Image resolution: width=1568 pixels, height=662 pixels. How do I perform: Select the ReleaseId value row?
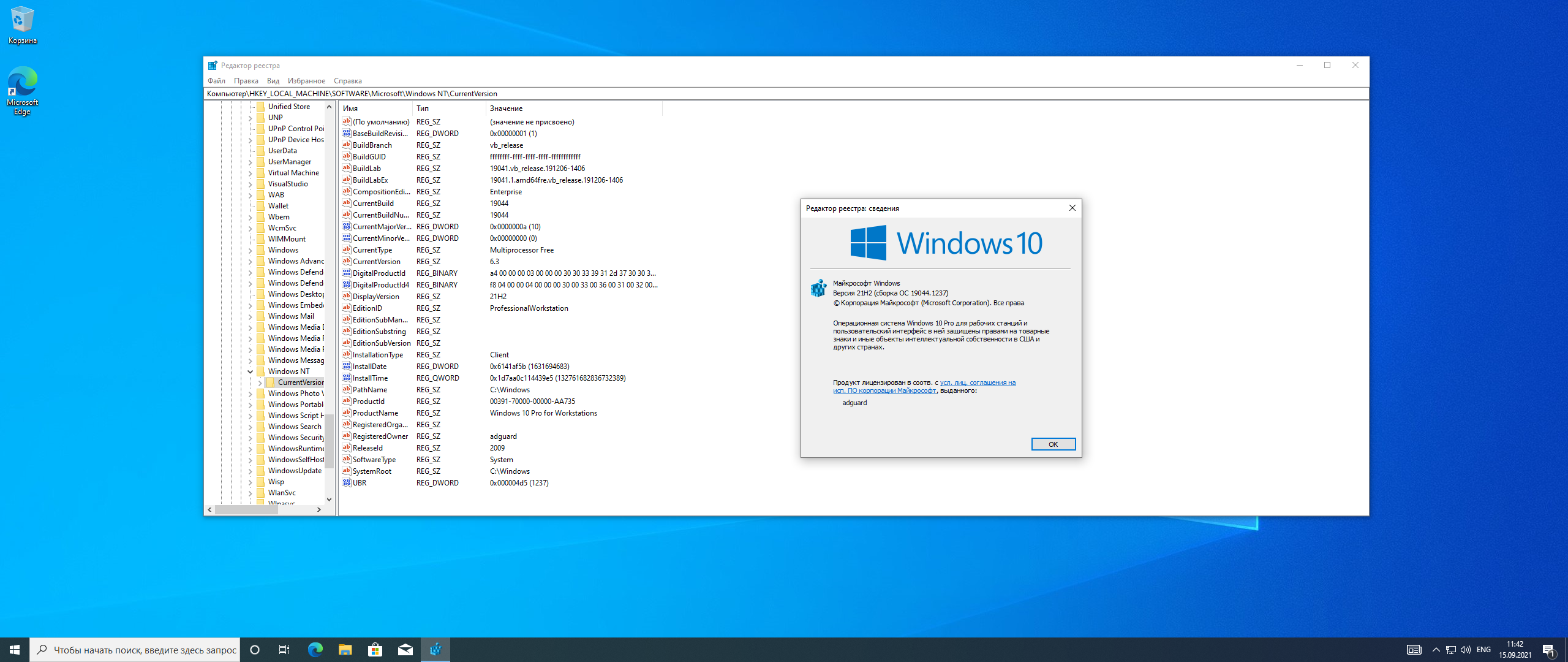(x=500, y=447)
